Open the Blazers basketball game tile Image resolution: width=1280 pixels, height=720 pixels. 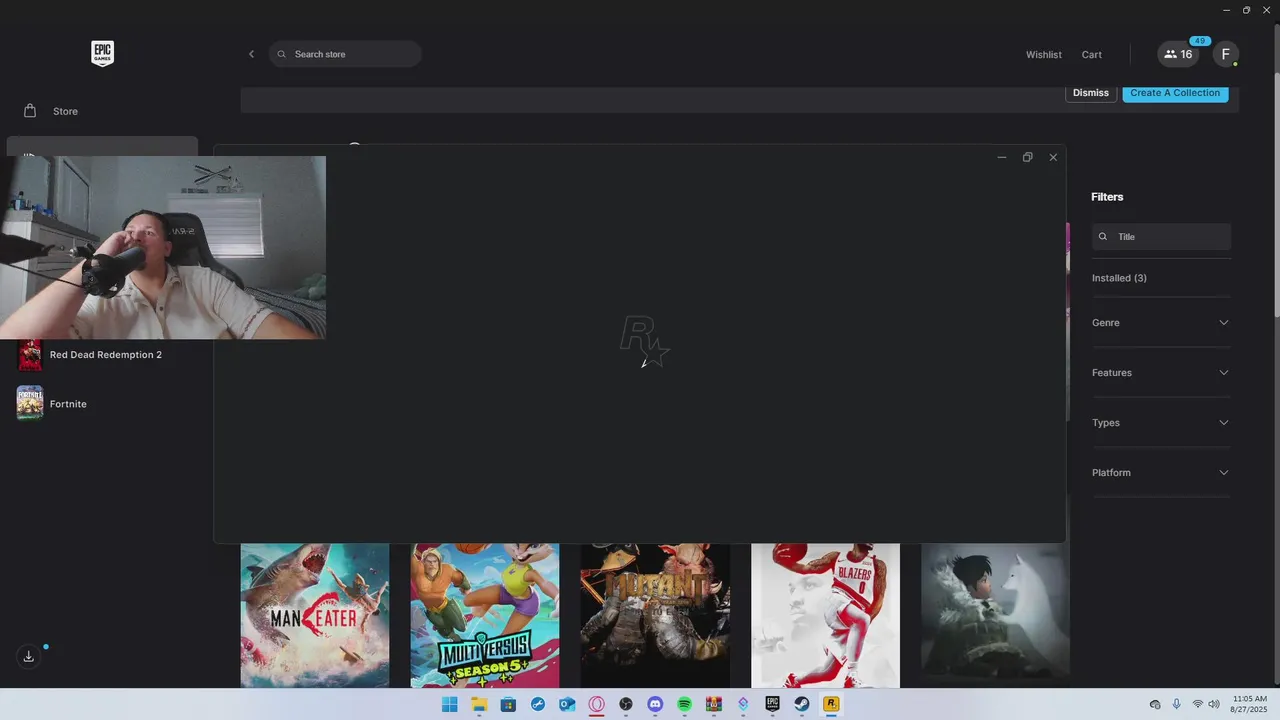coord(825,615)
